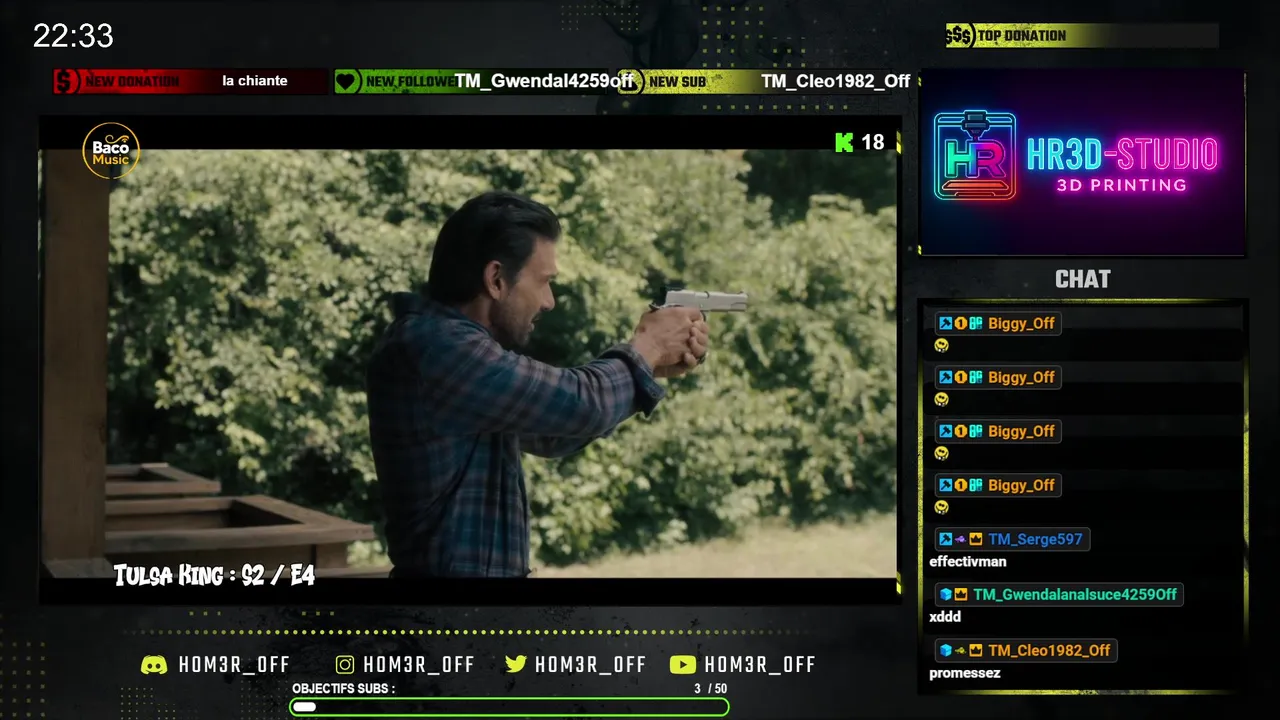Open the Twitter bird icon in footer
Image resolution: width=1280 pixels, height=720 pixels.
click(516, 665)
